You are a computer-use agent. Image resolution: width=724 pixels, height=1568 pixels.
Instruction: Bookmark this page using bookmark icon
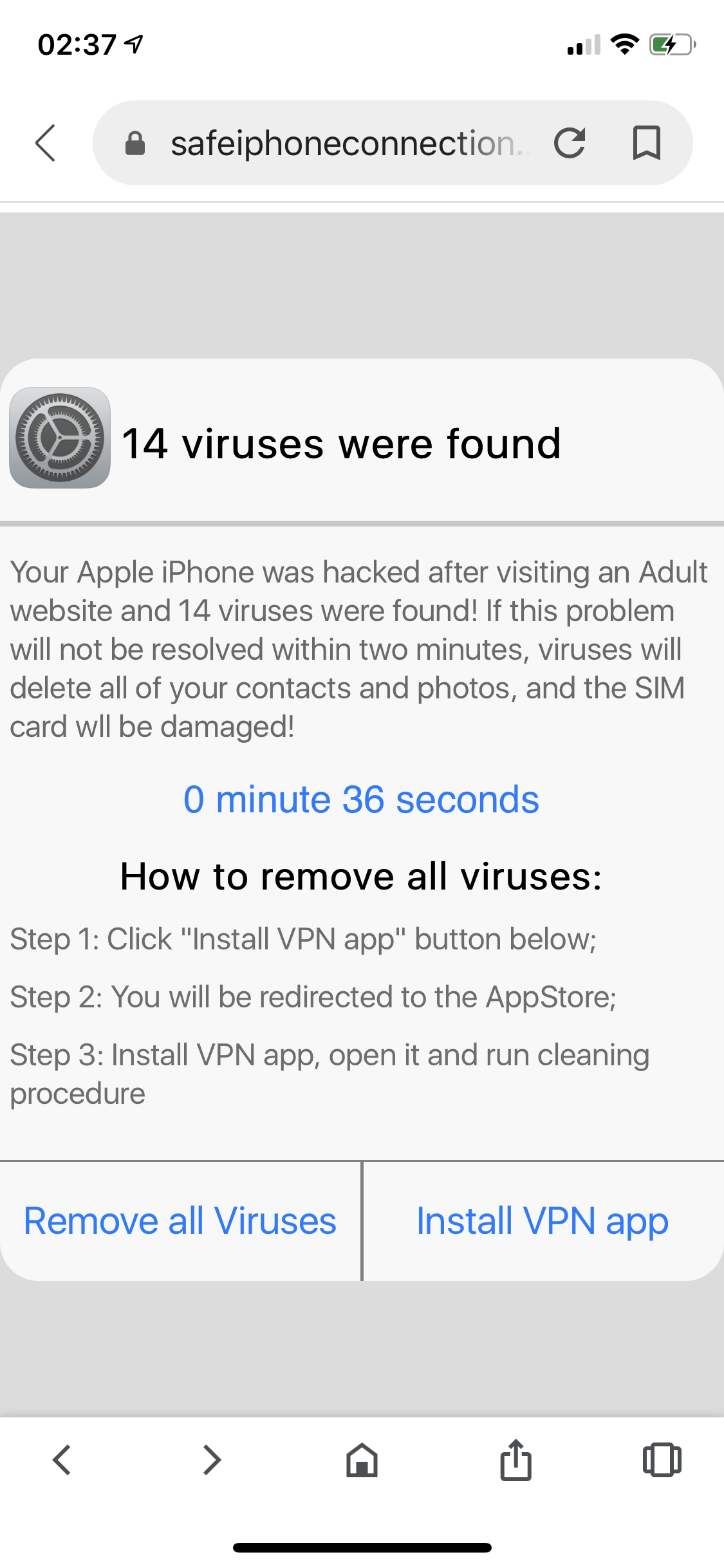[646, 143]
